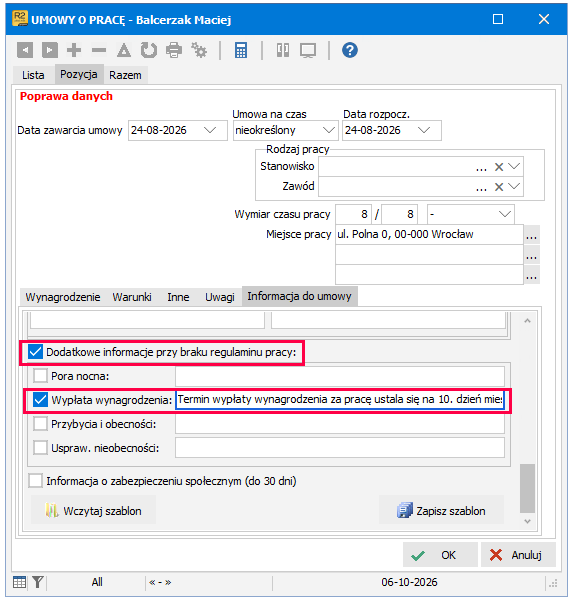575x608 pixels.
Task: Open Wymiar czasu pracy unit dropdown
Action: coord(504,214)
